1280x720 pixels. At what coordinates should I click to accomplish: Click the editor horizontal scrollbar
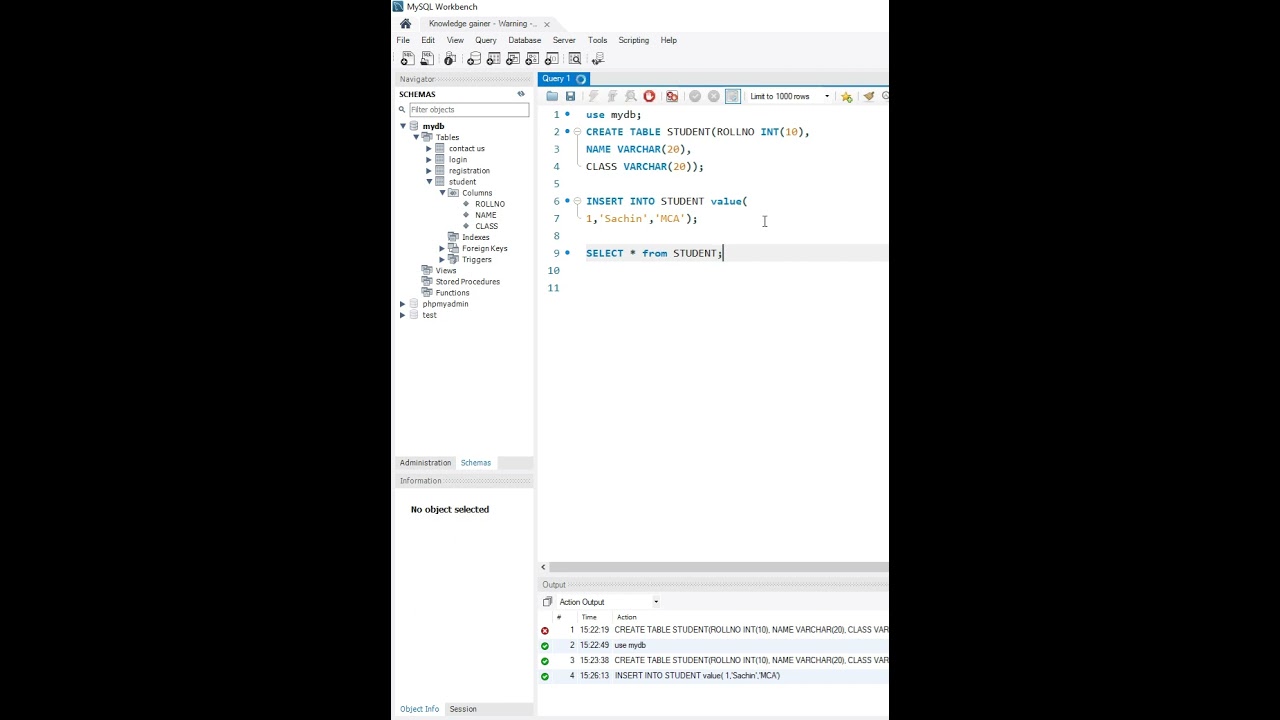(718, 567)
